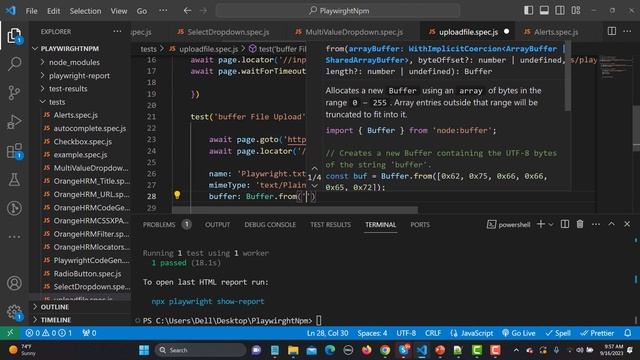Image resolution: width=640 pixels, height=360 pixels.
Task: Open Checkbox.spec.js in the file tree
Action: coord(82,142)
